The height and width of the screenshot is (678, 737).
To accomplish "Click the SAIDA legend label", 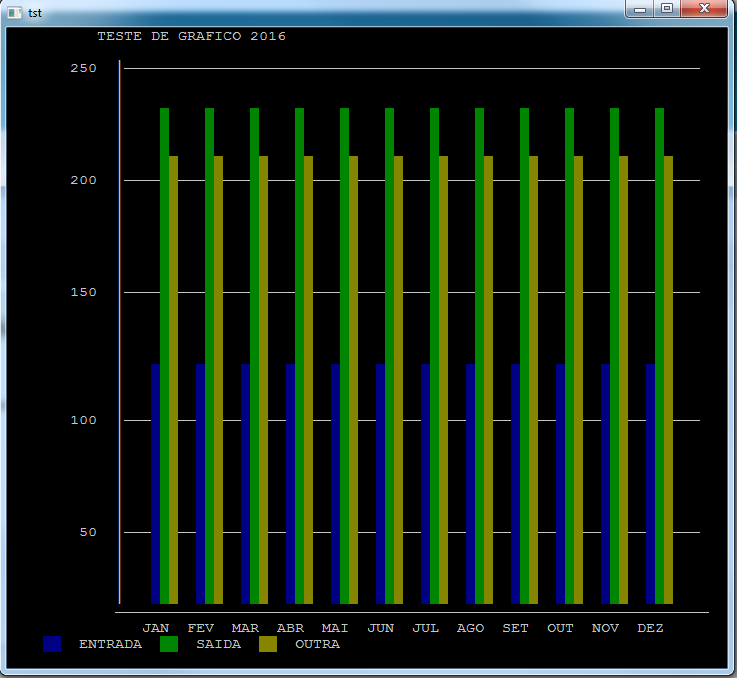I will click(x=218, y=645).
